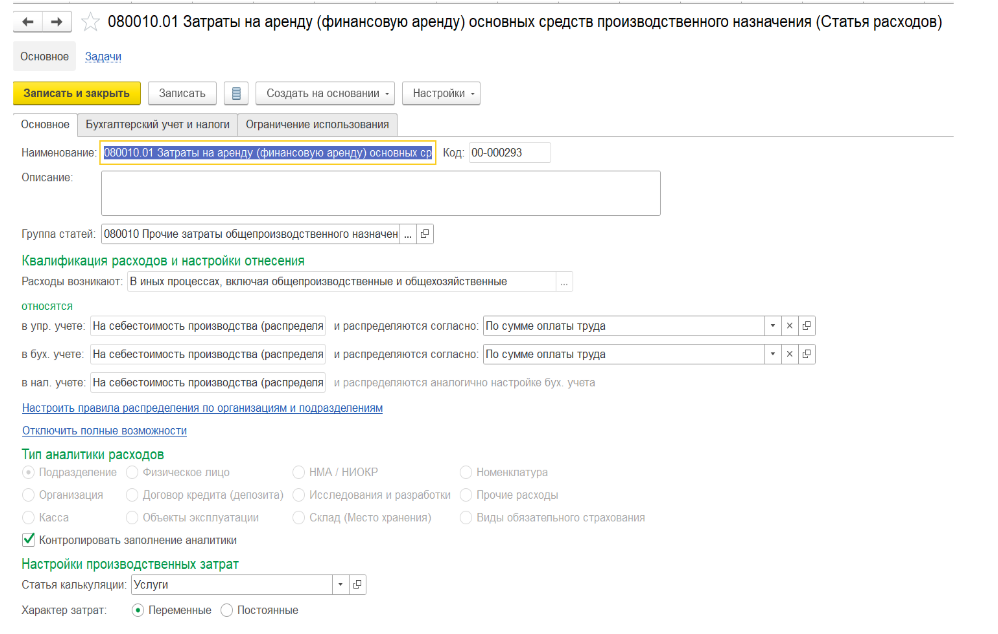Select the Переменные radio button

(138, 610)
